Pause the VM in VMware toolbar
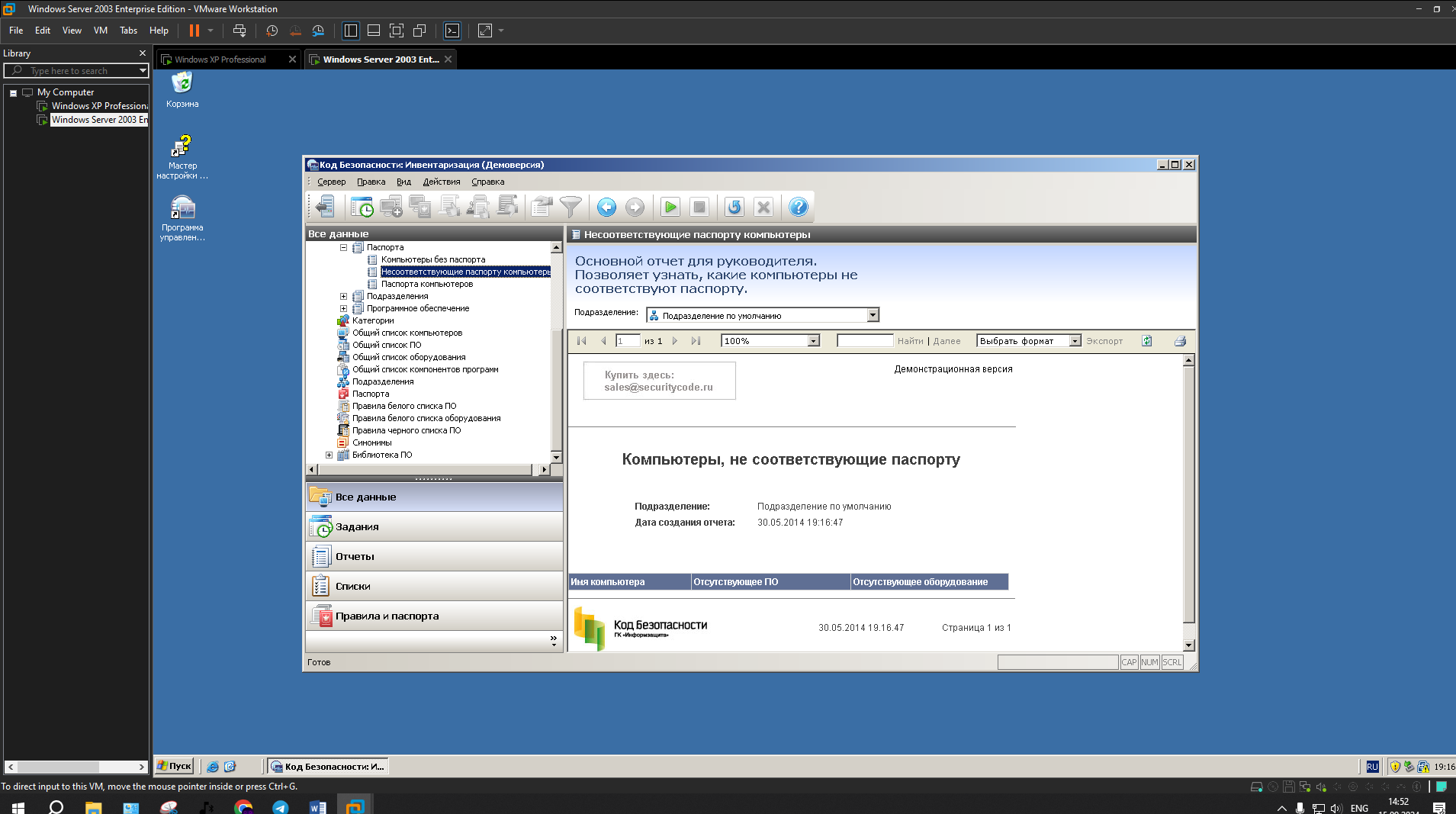 pos(194,31)
